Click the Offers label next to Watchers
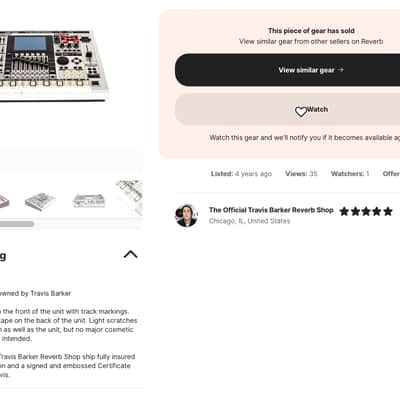The image size is (400, 400). pos(391,174)
